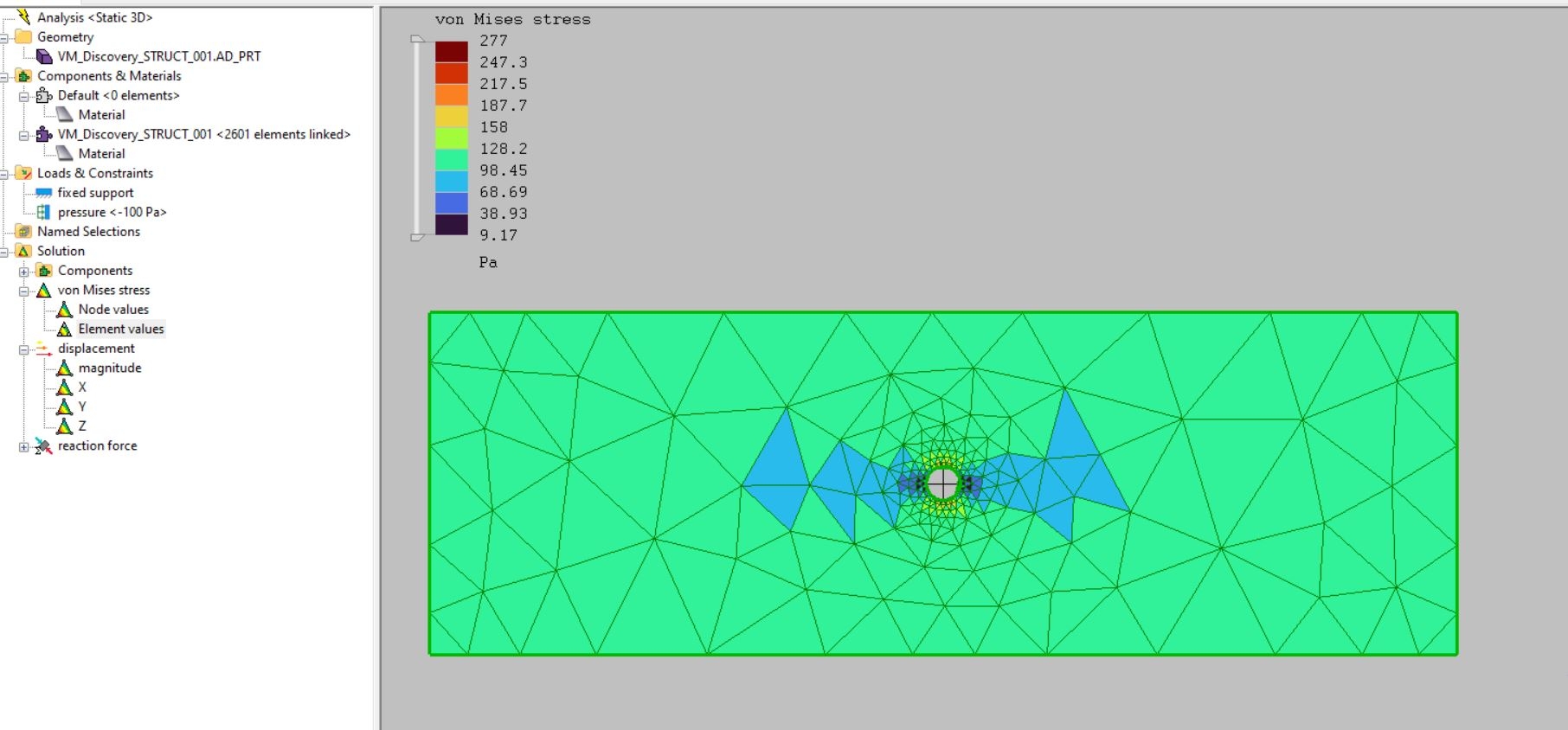This screenshot has height=730, width=1568.
Task: Open the Y displacement result
Action: click(82, 407)
